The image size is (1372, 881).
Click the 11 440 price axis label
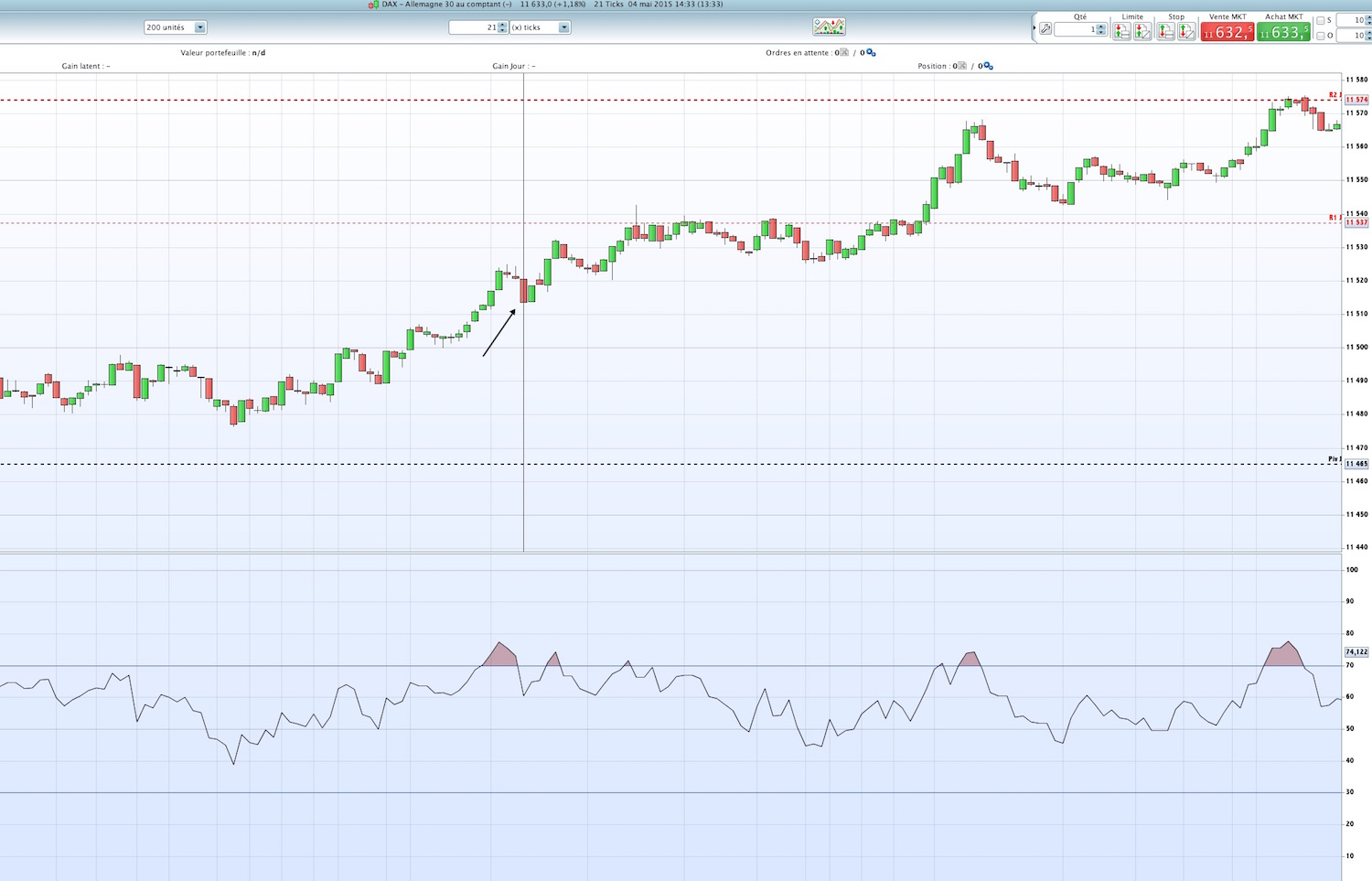[x=1356, y=548]
